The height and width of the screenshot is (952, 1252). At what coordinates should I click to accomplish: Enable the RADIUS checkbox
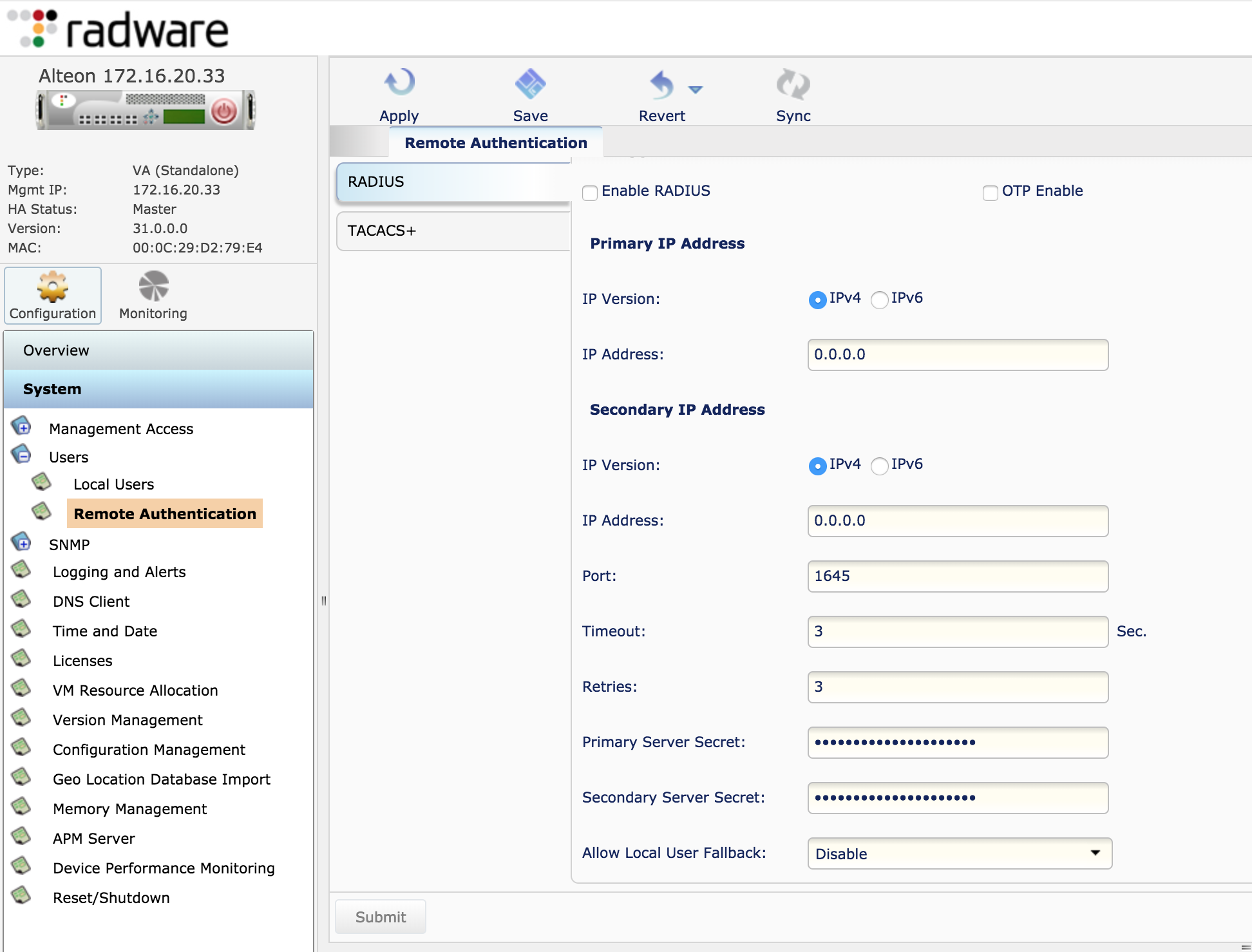[590, 193]
